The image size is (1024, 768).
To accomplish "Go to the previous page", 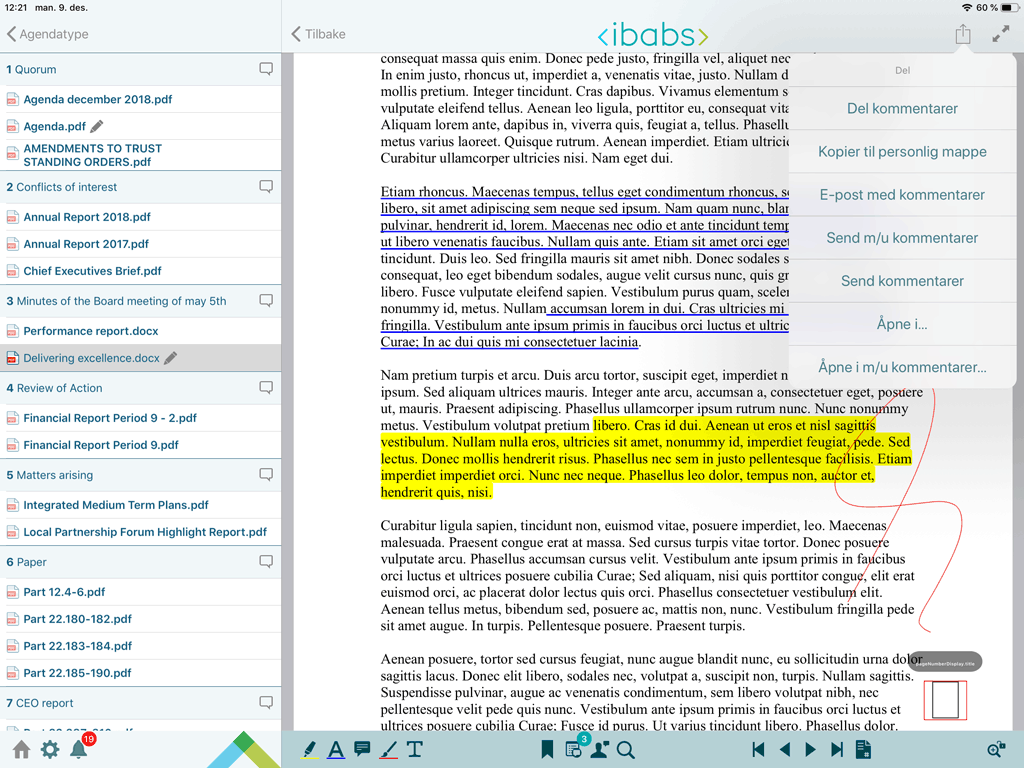I will click(785, 750).
